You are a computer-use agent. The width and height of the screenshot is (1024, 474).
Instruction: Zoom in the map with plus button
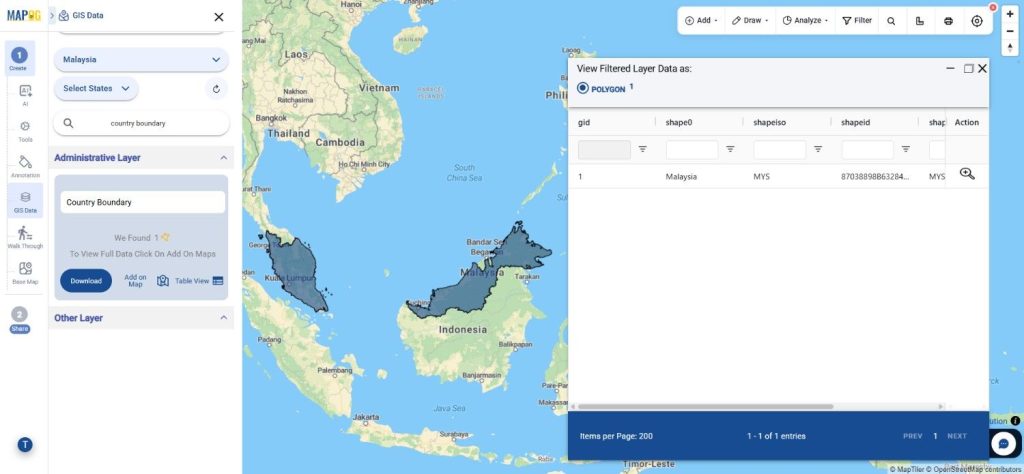point(1010,14)
